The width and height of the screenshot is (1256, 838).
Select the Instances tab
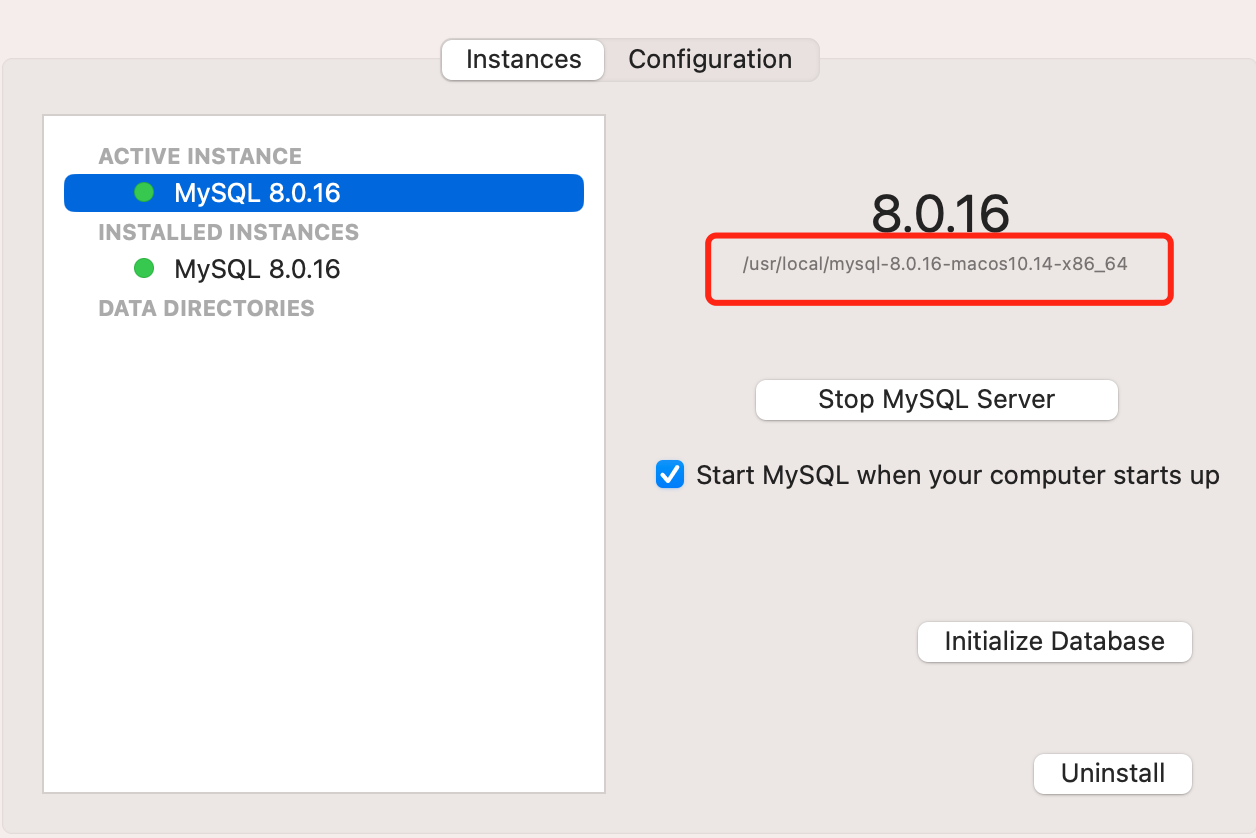(x=523, y=60)
